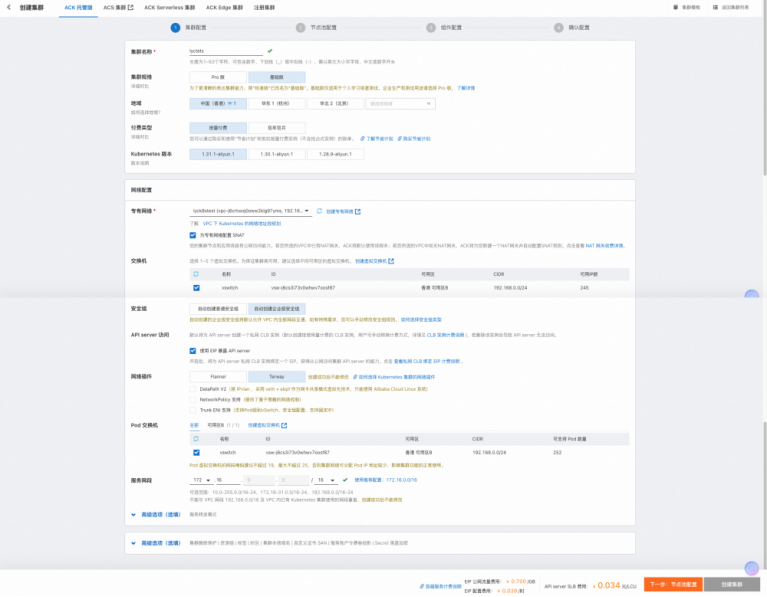Refresh the Pod 交换机 table icon
The height and width of the screenshot is (597, 767).
[196, 439]
